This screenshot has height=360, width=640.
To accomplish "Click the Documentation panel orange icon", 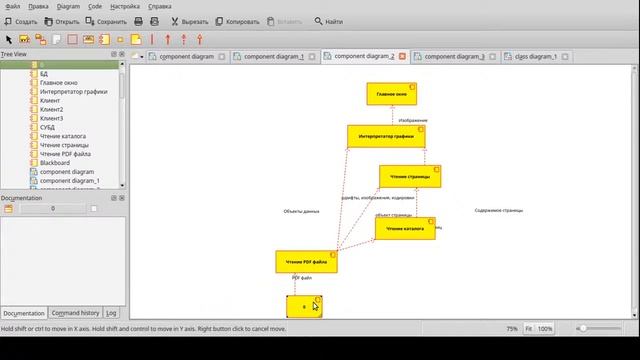I will 8,209.
